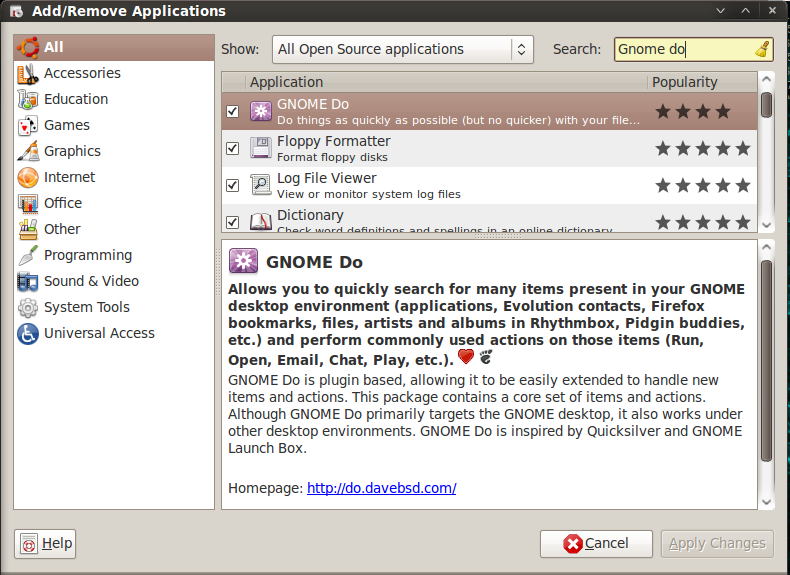The height and width of the screenshot is (575, 790).
Task: Select the Universal Access category label
Action: (x=99, y=333)
